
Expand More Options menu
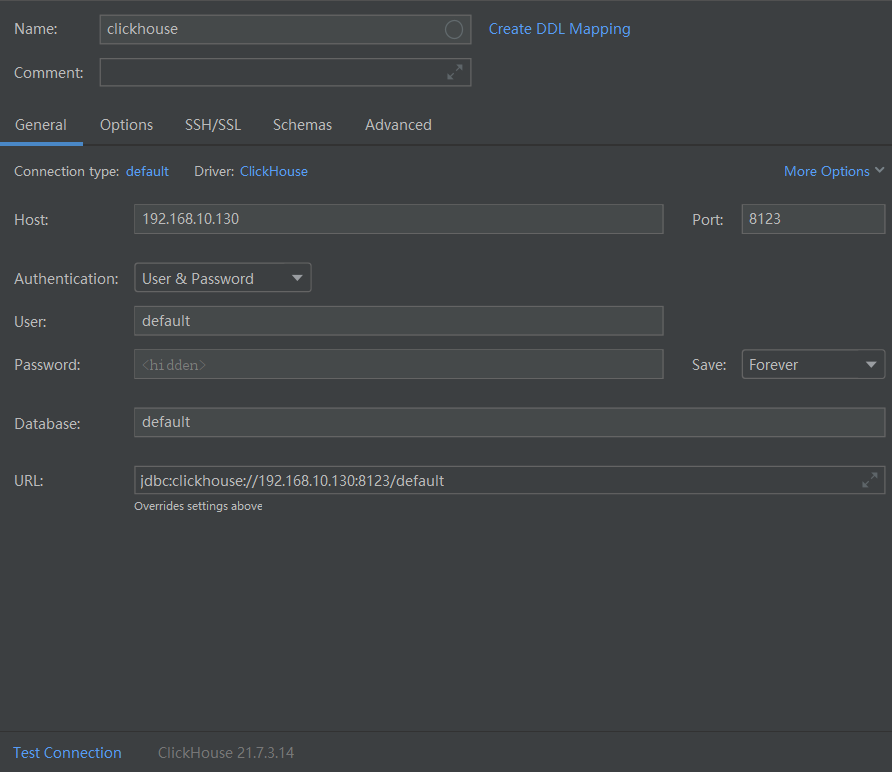(834, 171)
